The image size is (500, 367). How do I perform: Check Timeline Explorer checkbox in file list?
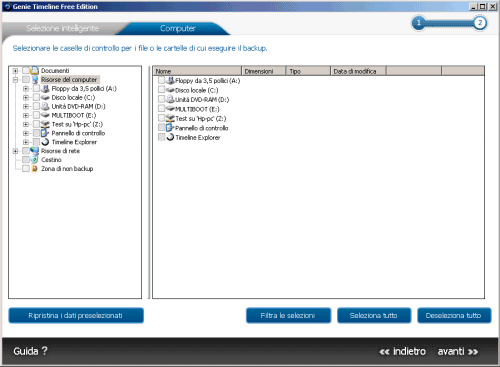[161, 137]
